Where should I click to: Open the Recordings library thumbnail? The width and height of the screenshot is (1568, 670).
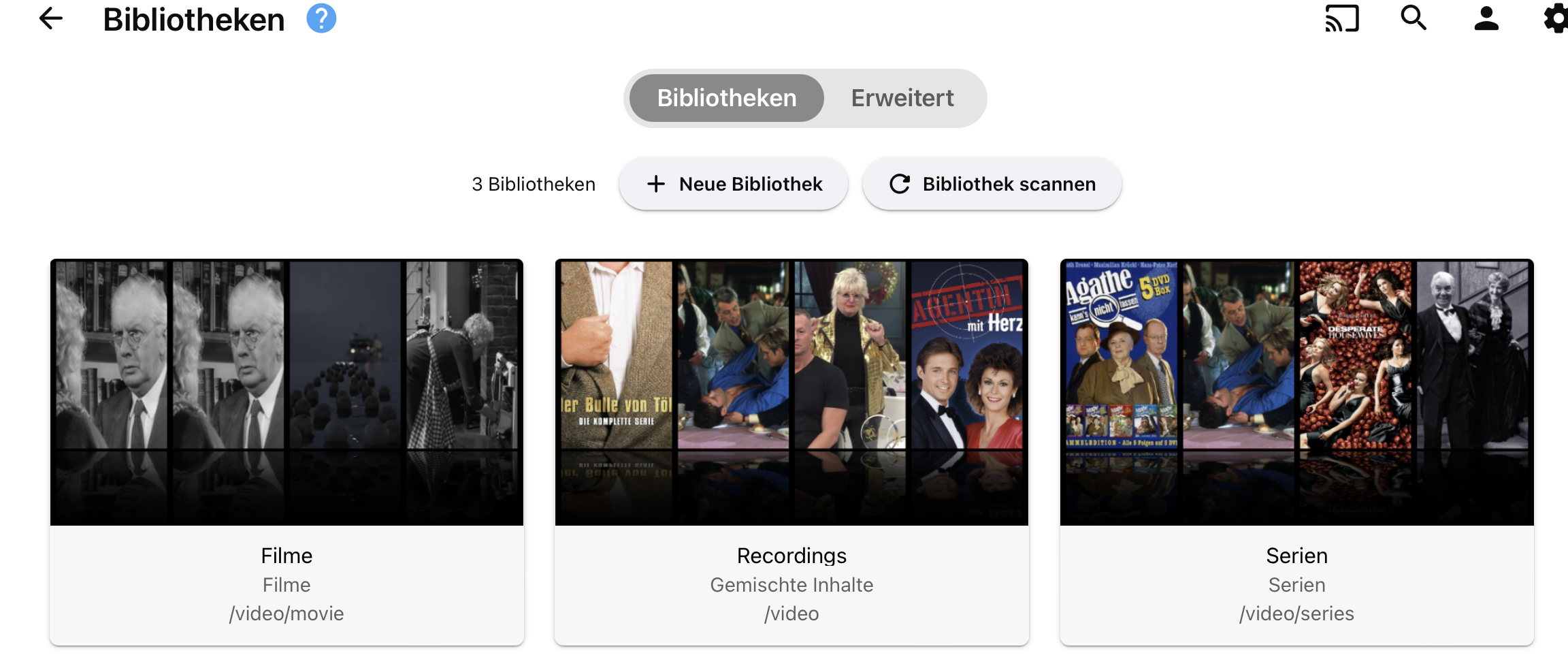(x=791, y=392)
